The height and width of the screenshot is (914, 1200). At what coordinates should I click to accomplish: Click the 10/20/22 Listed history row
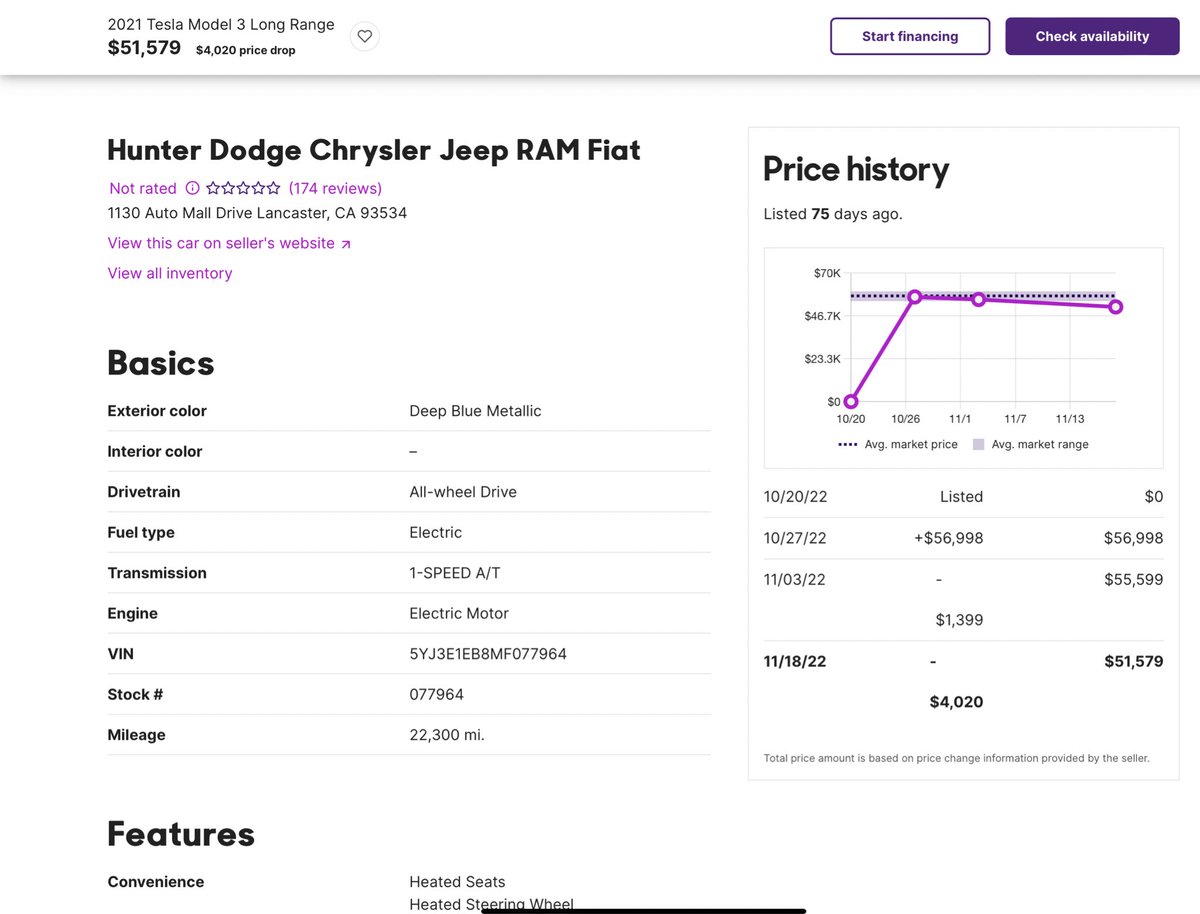pyautogui.click(x=963, y=497)
